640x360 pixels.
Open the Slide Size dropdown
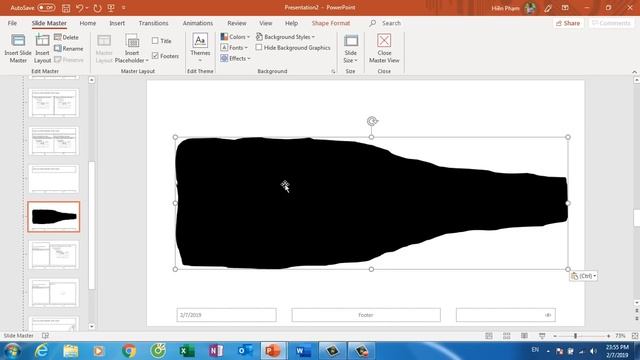351,49
